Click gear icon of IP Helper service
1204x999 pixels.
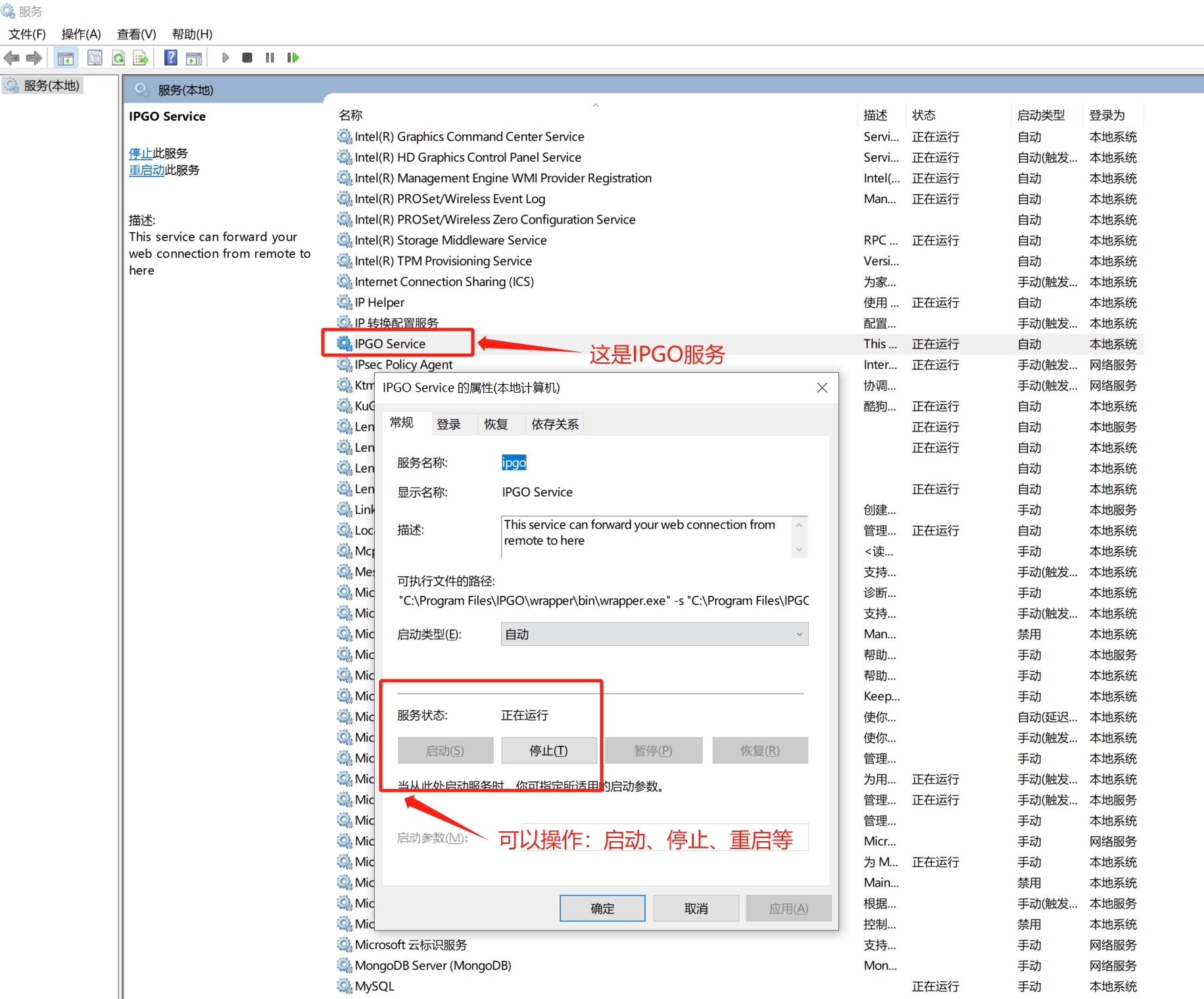345,302
